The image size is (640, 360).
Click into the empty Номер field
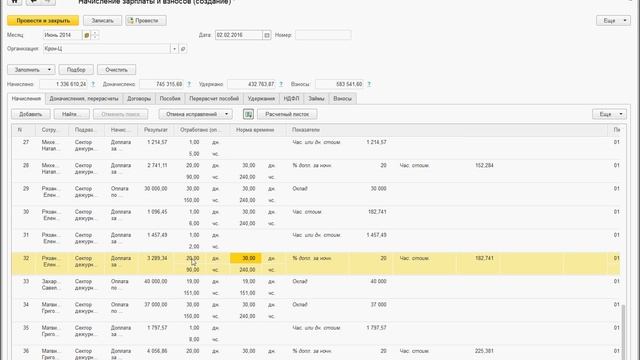pyautogui.click(x=323, y=35)
